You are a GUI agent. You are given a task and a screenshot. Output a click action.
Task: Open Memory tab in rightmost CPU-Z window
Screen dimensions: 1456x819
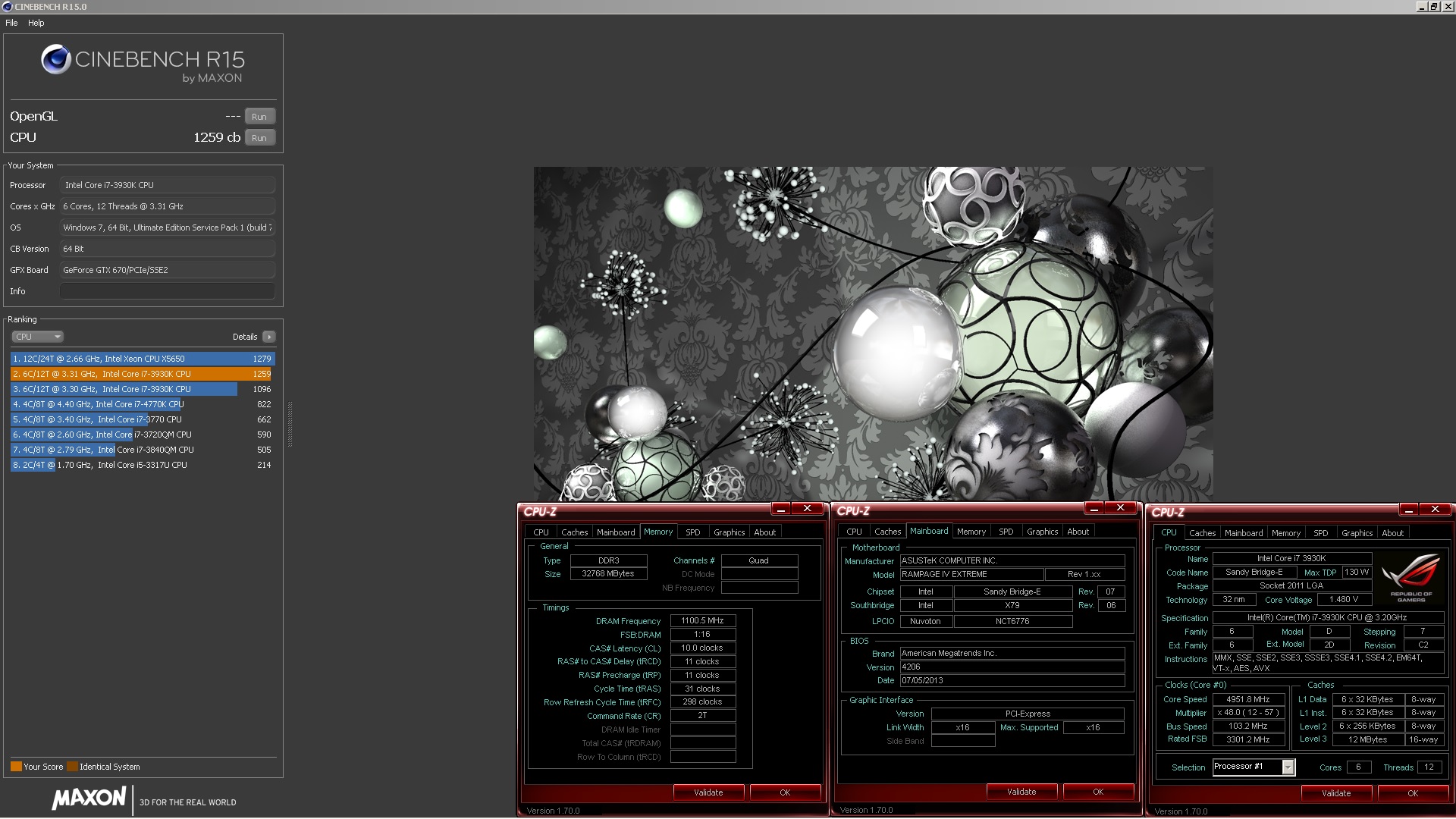(x=1286, y=533)
